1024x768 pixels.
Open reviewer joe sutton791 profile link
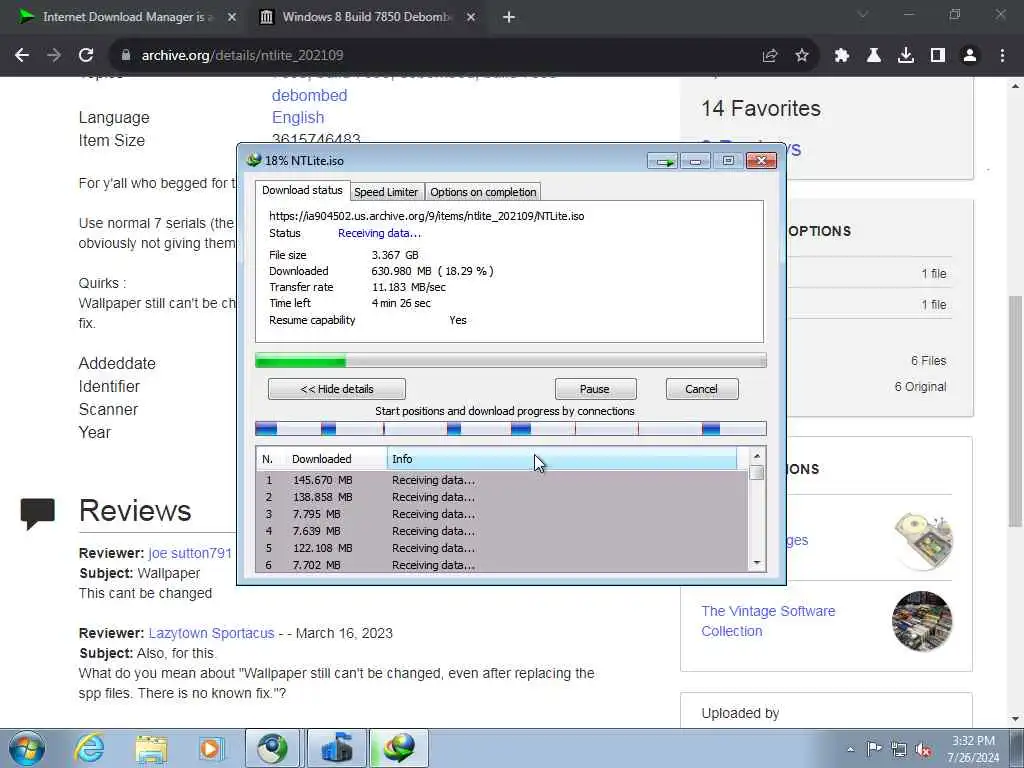click(x=190, y=553)
